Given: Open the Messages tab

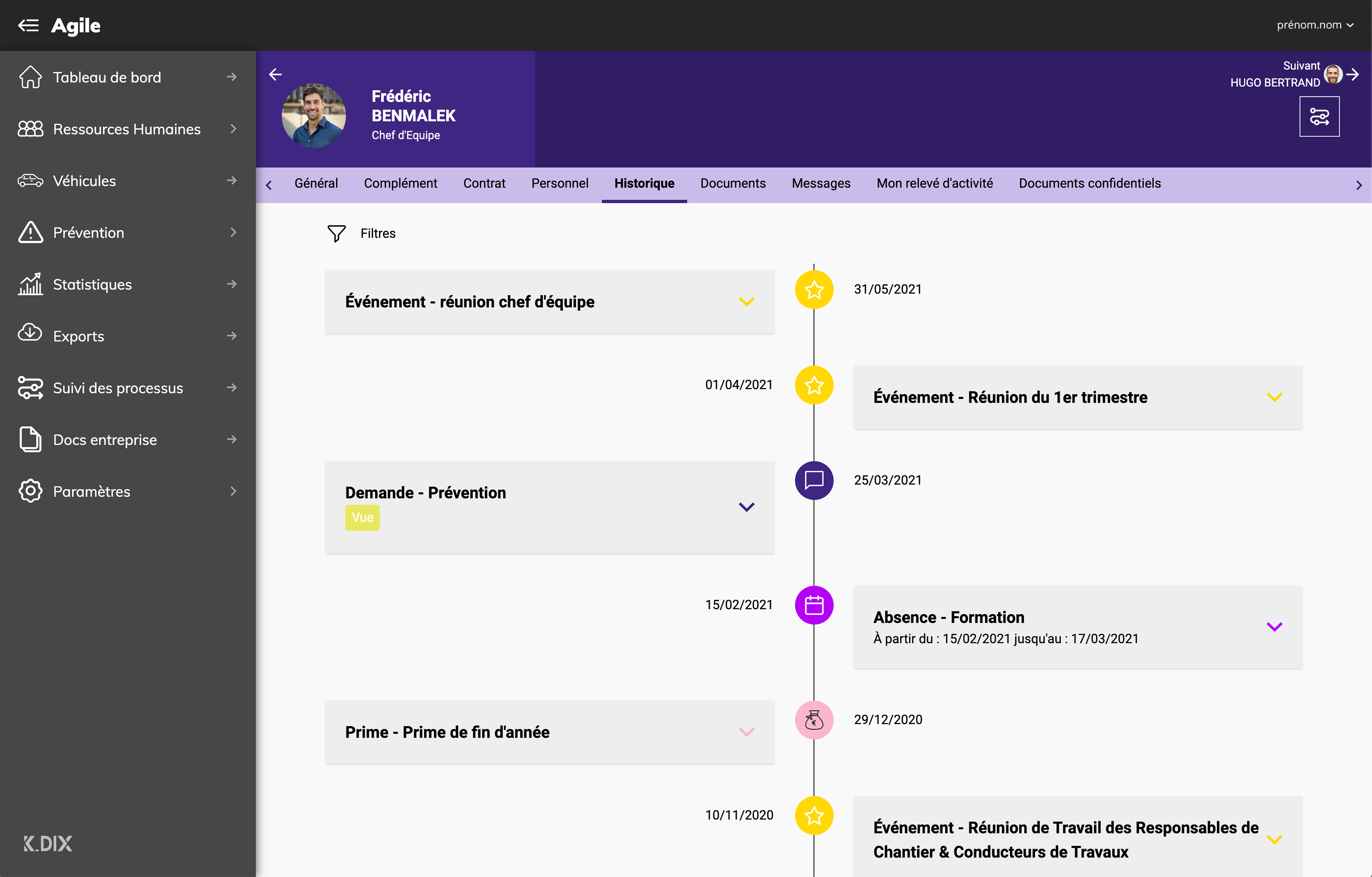Looking at the screenshot, I should (x=821, y=184).
